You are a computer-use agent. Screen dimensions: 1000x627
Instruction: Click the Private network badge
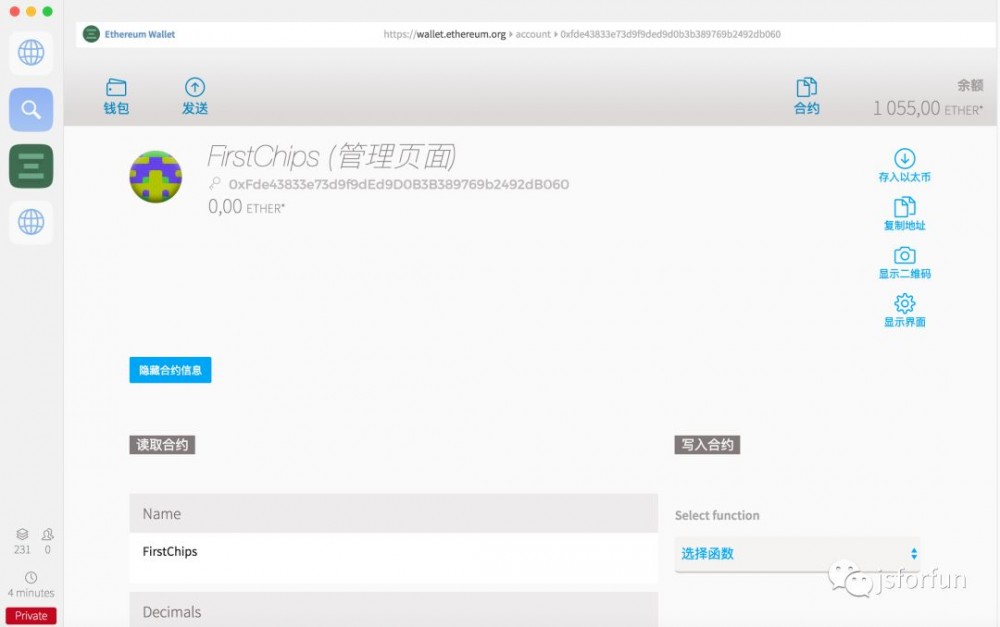[x=31, y=616]
